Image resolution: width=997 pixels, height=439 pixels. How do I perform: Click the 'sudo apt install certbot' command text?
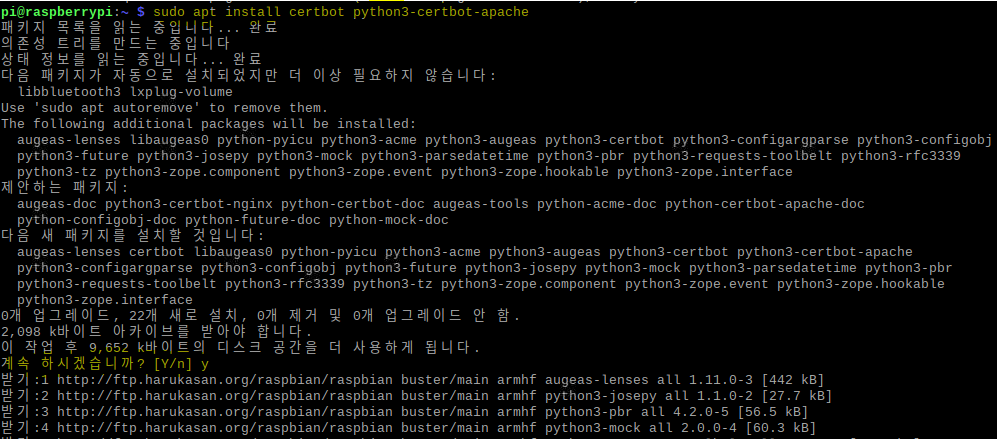coord(250,11)
